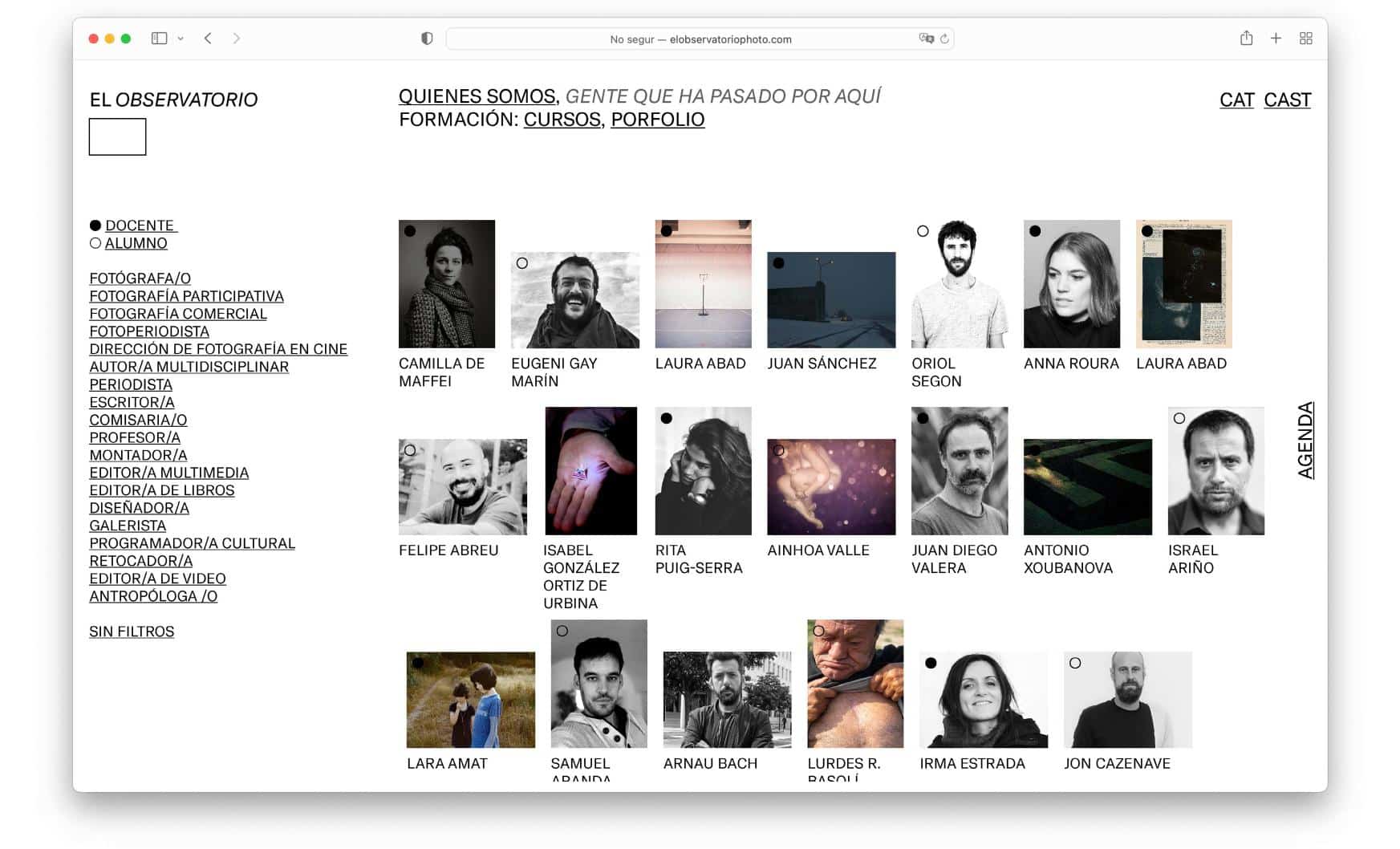
Task: Filter by EDITOR/A MULTIMEDIA
Action: 168,473
